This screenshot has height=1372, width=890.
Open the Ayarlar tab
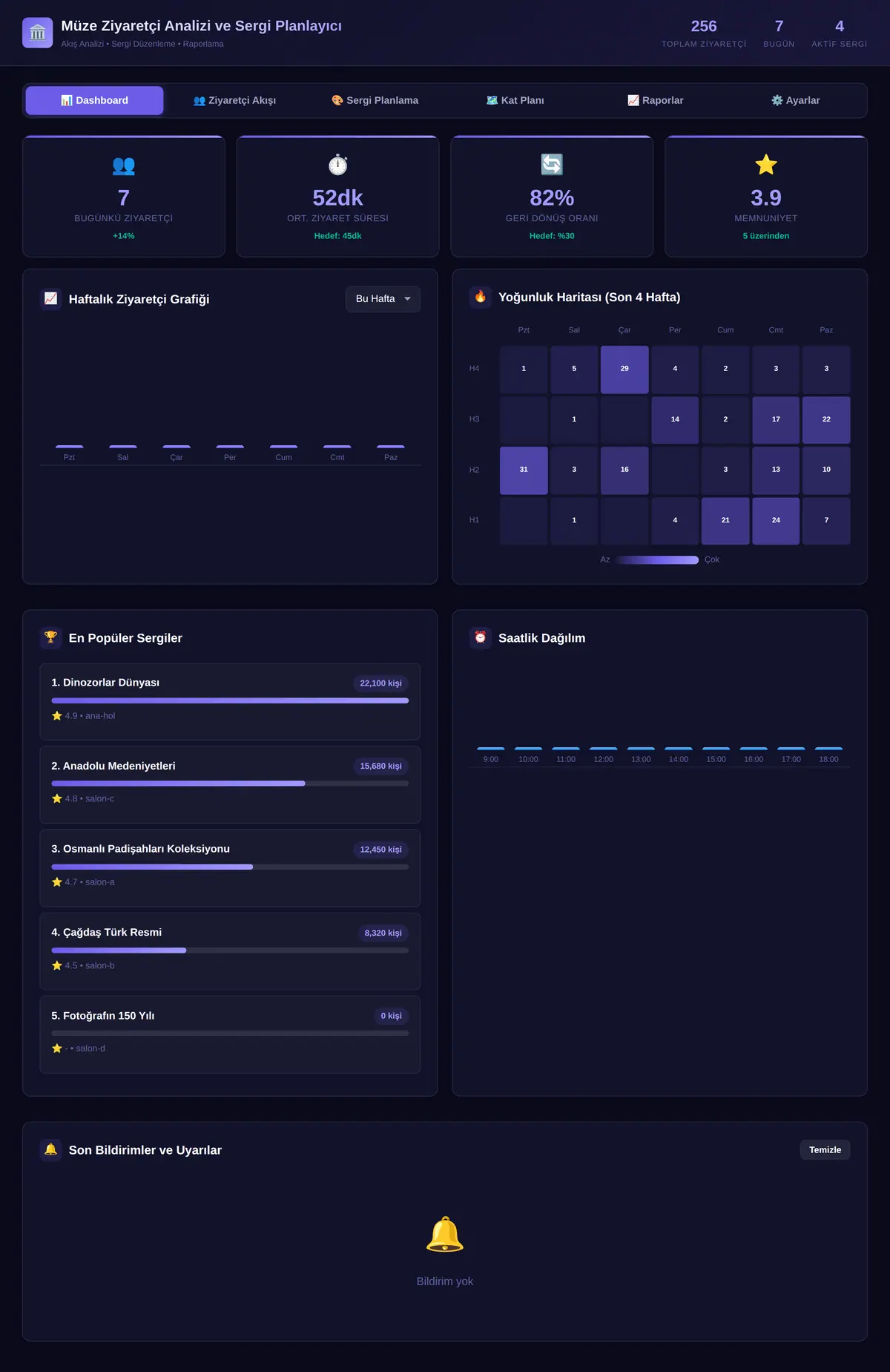pyautogui.click(x=795, y=100)
